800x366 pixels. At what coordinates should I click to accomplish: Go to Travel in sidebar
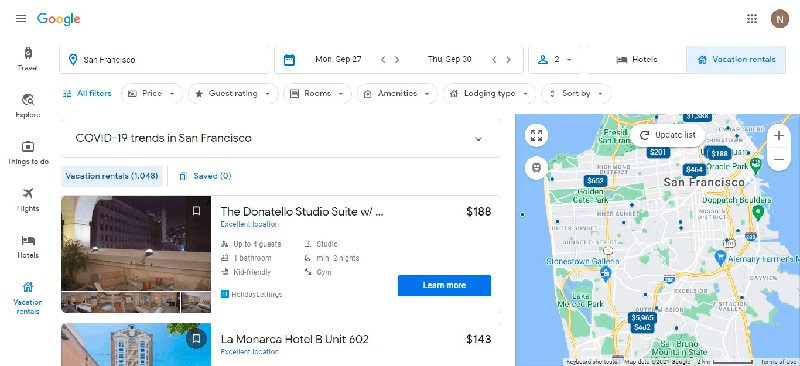pos(28,59)
